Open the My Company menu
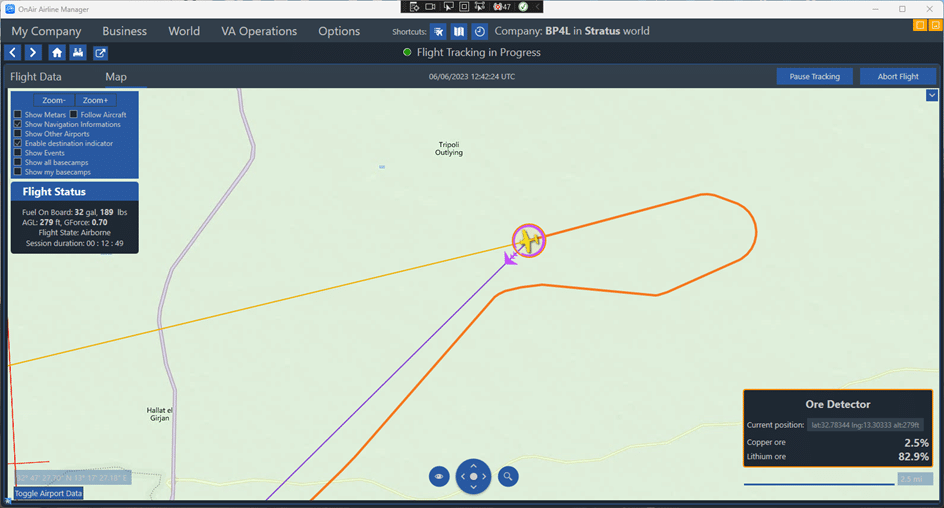The height and width of the screenshot is (508, 944). coord(46,31)
